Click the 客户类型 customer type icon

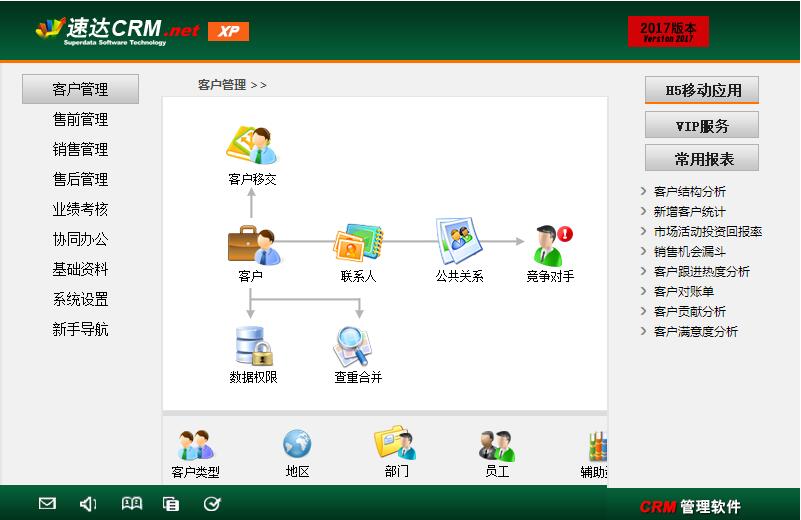click(196, 445)
